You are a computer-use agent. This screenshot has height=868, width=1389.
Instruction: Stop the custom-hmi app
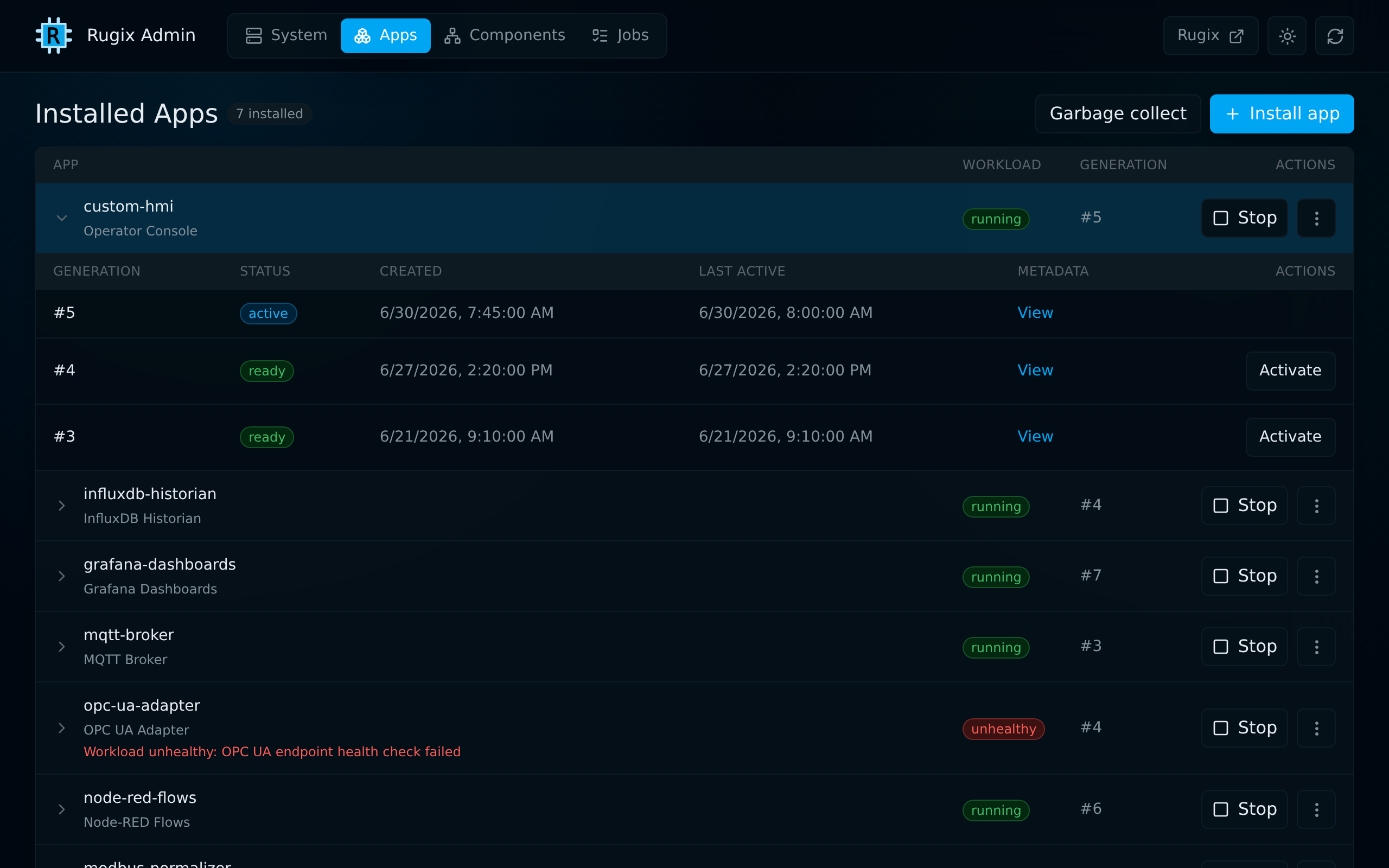1244,218
